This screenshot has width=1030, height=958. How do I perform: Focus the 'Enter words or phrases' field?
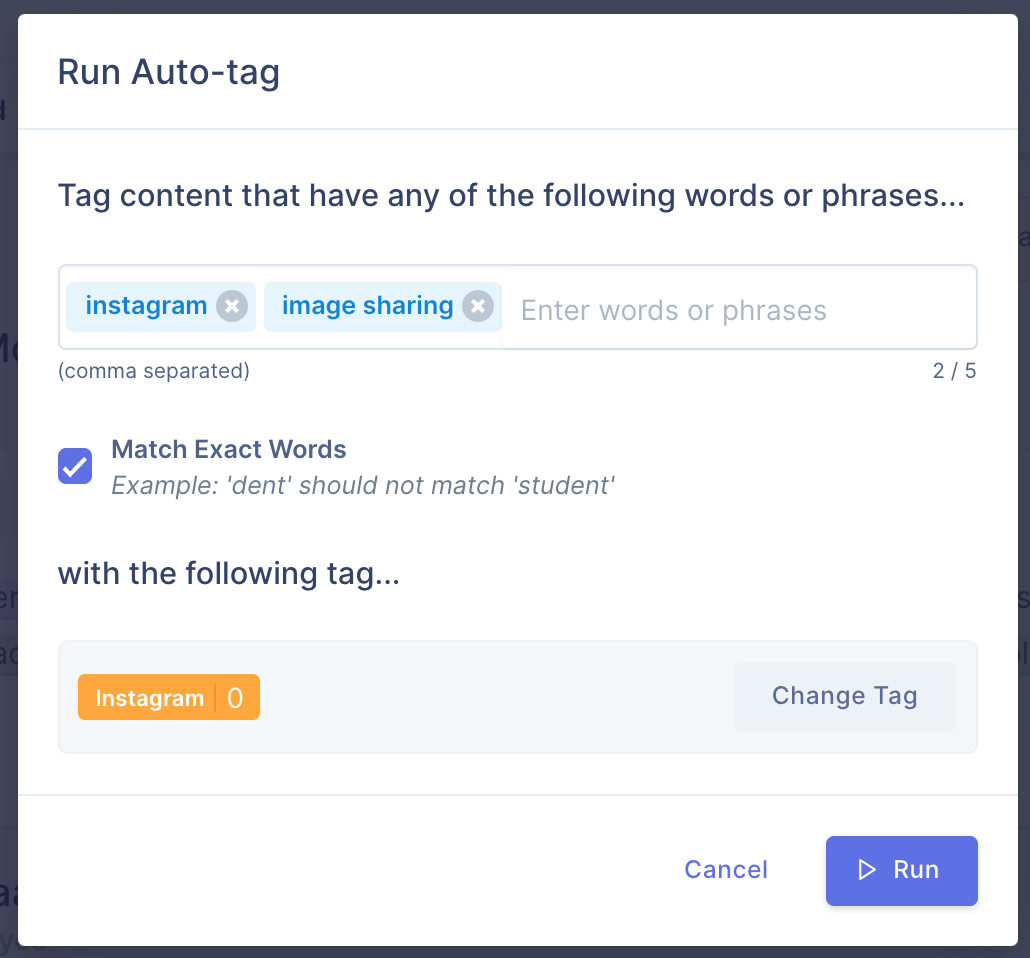738,310
